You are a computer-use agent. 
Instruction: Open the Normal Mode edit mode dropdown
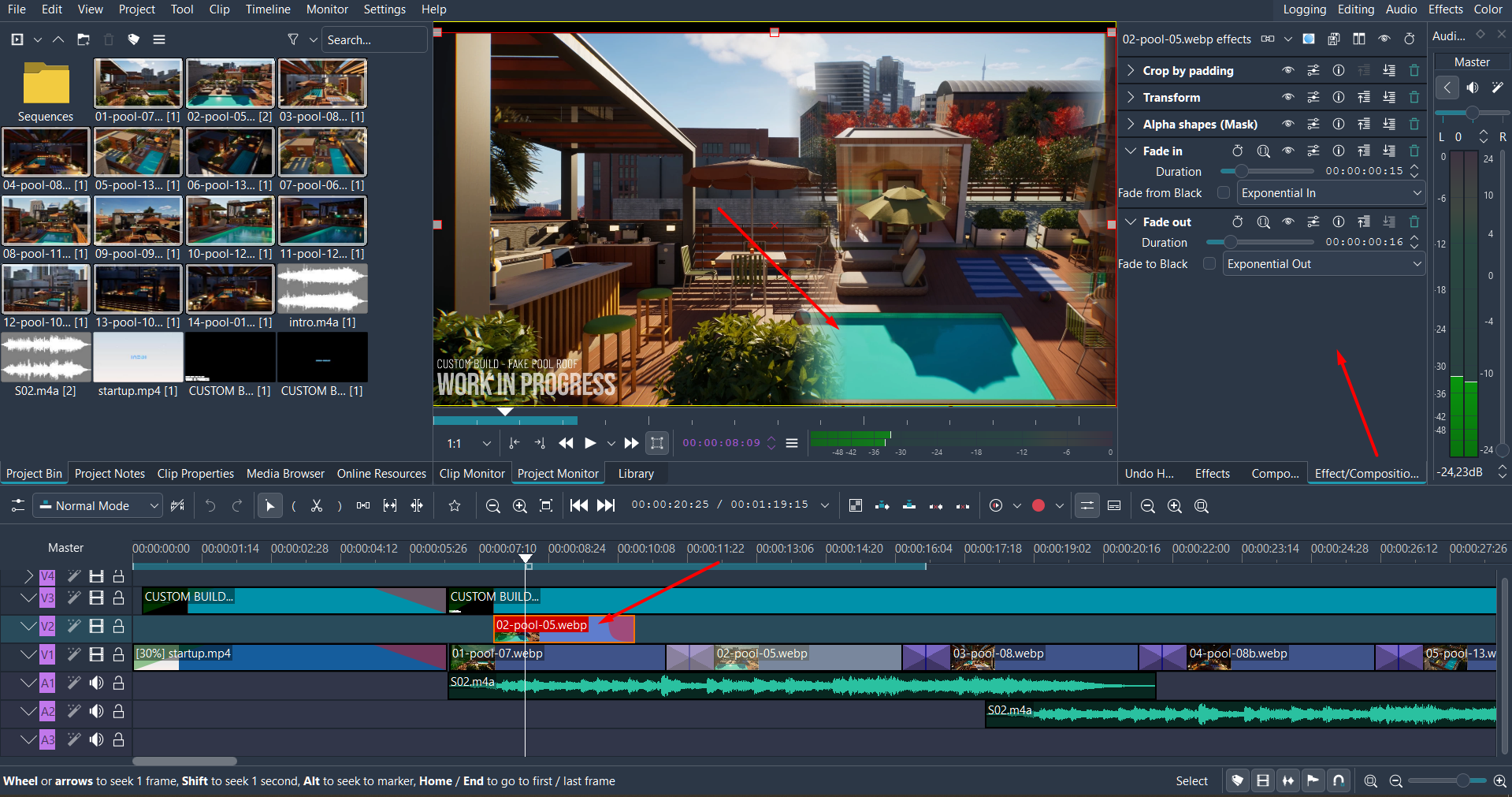pyautogui.click(x=98, y=506)
